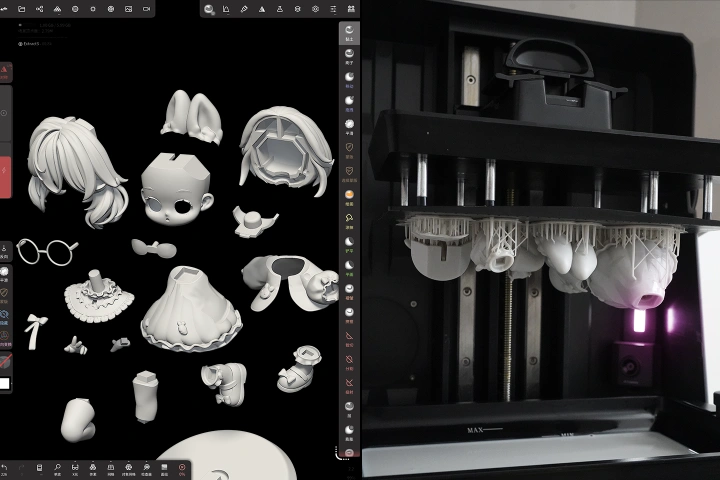Select the Project tool icon

point(349,385)
